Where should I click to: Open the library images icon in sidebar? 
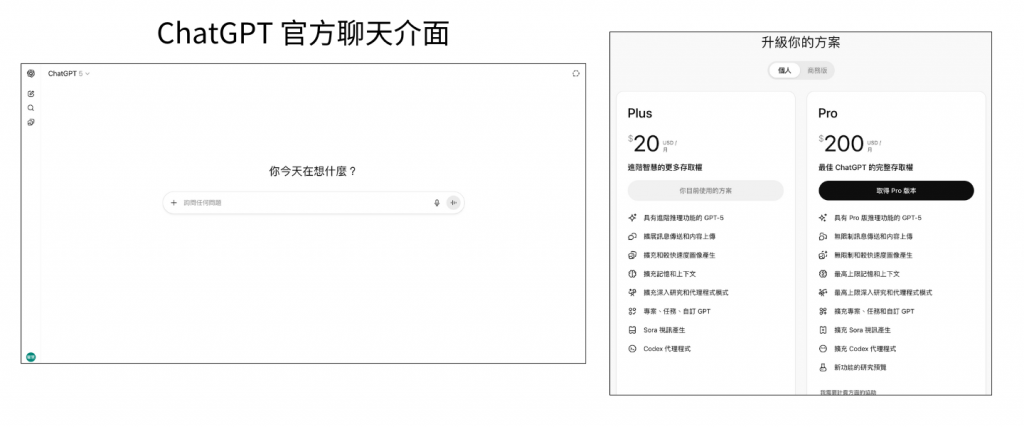(x=31, y=123)
